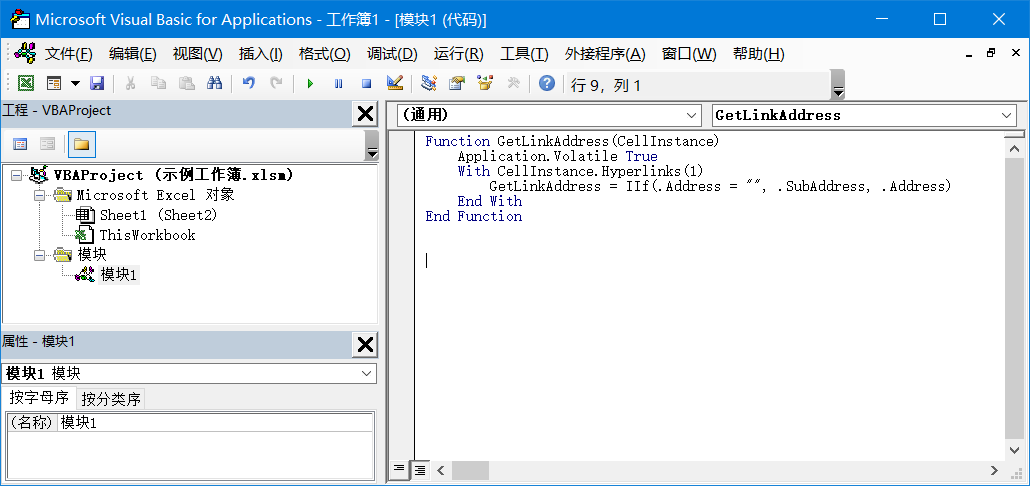
Task: Expand the standard toolbar options chevron
Action: tap(838, 85)
